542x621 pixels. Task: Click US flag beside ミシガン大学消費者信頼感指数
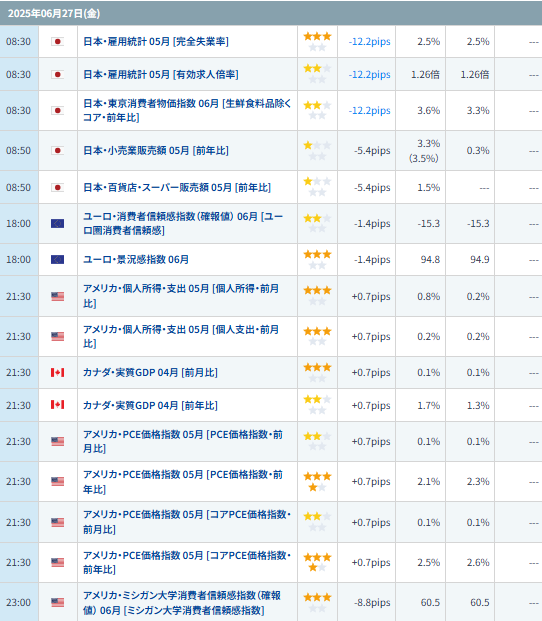[x=57, y=602]
